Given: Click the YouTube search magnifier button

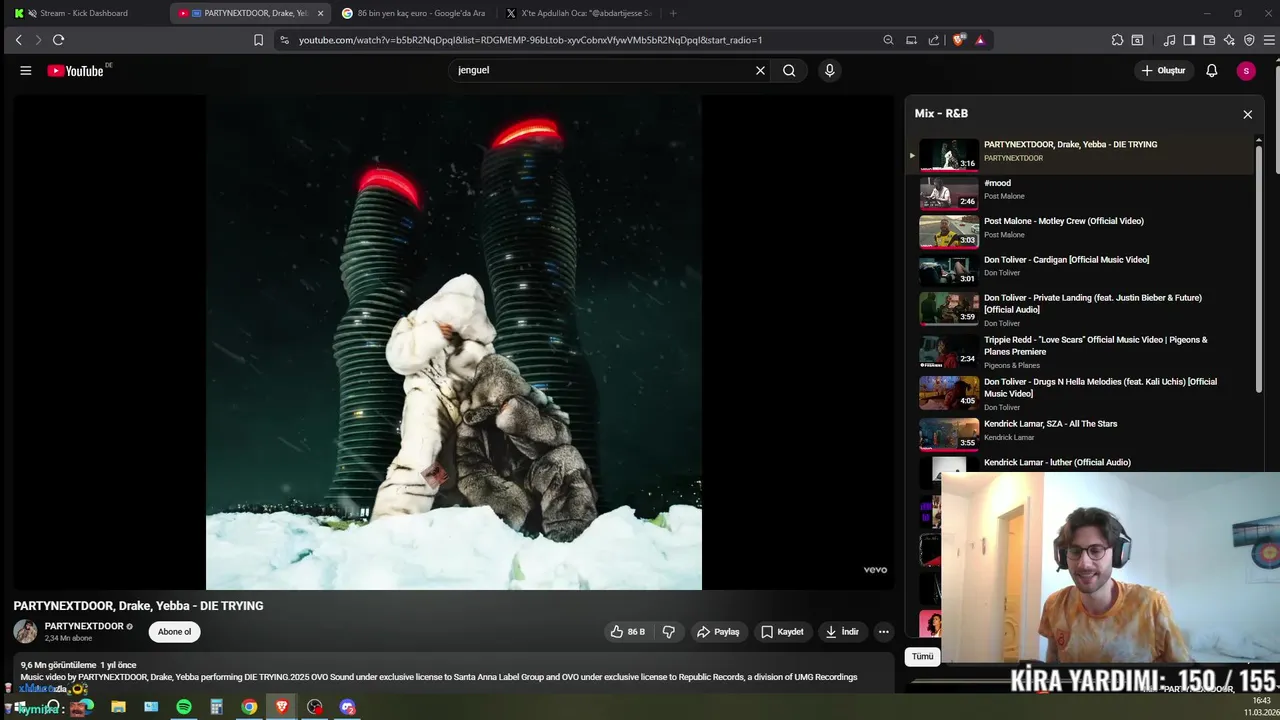Looking at the screenshot, I should coord(789,71).
